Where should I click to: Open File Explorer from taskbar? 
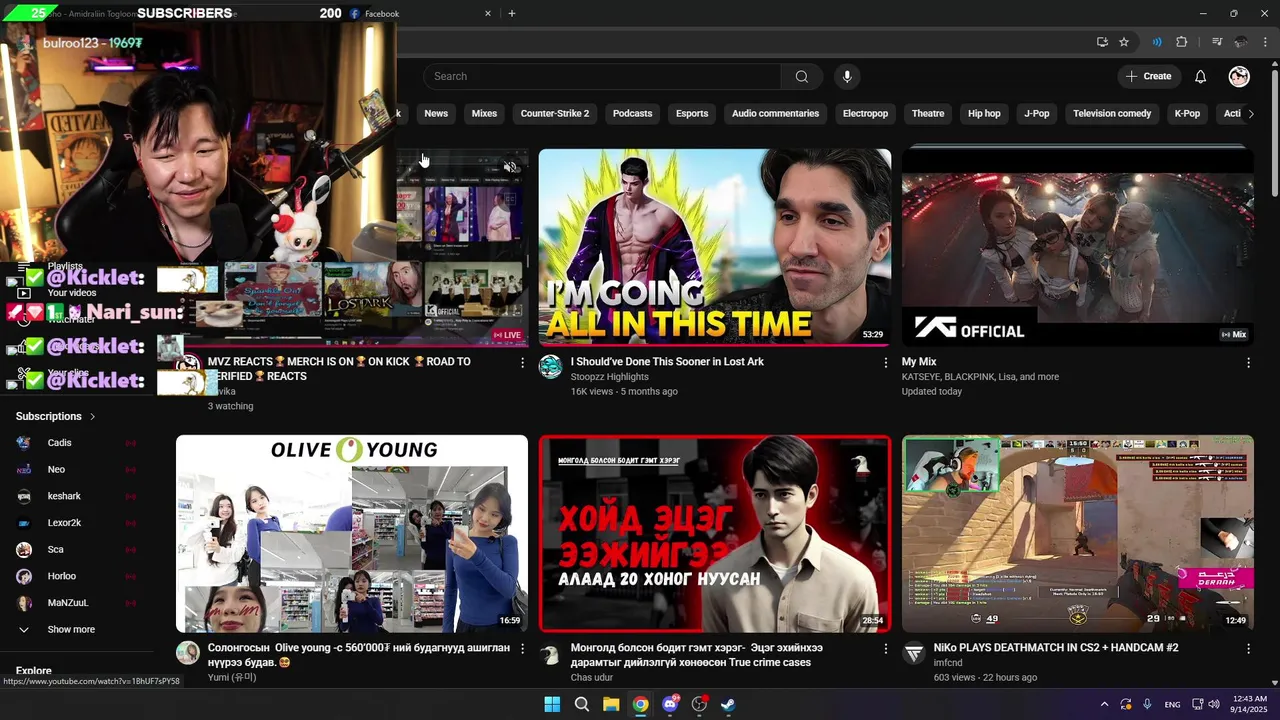tap(611, 704)
